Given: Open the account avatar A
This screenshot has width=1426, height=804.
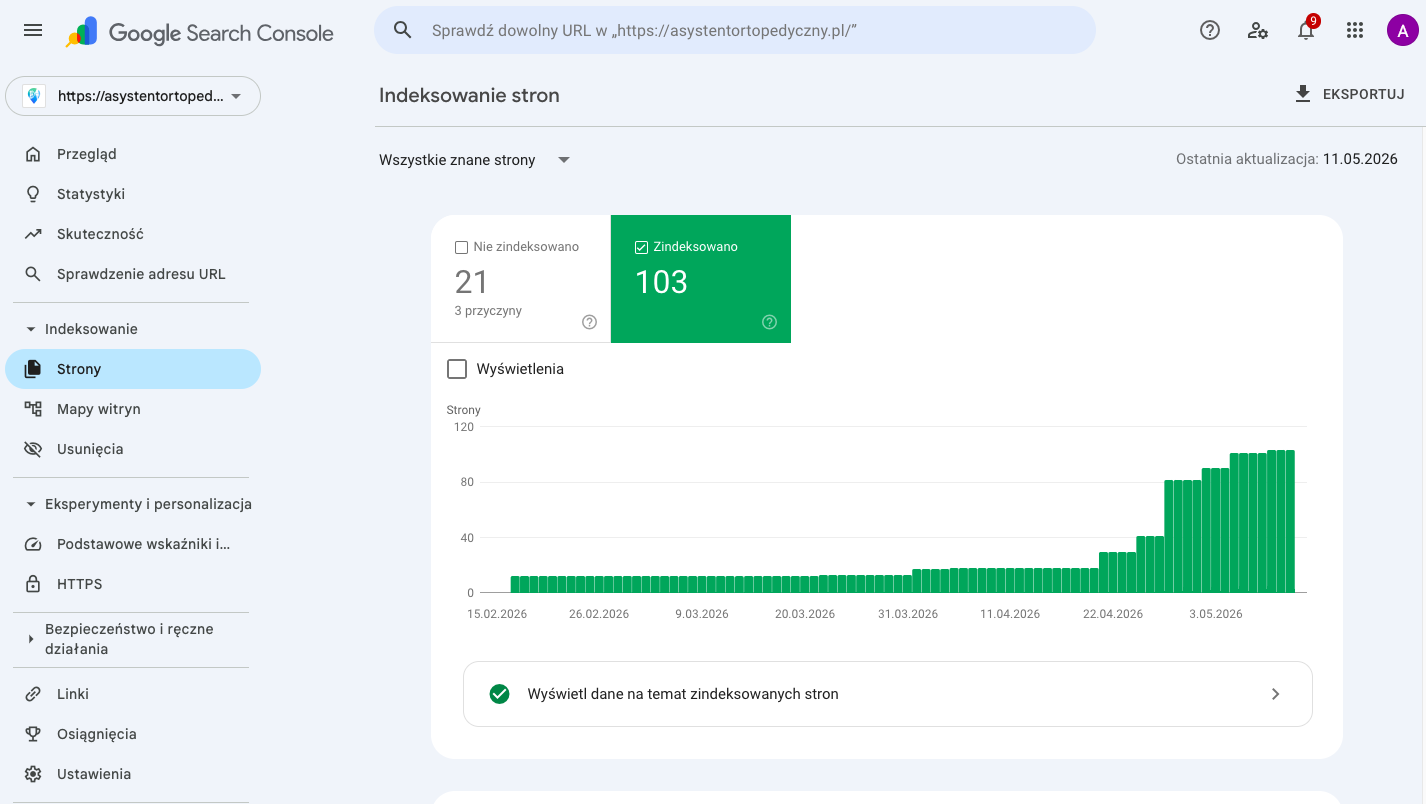Looking at the screenshot, I should pos(1403,30).
